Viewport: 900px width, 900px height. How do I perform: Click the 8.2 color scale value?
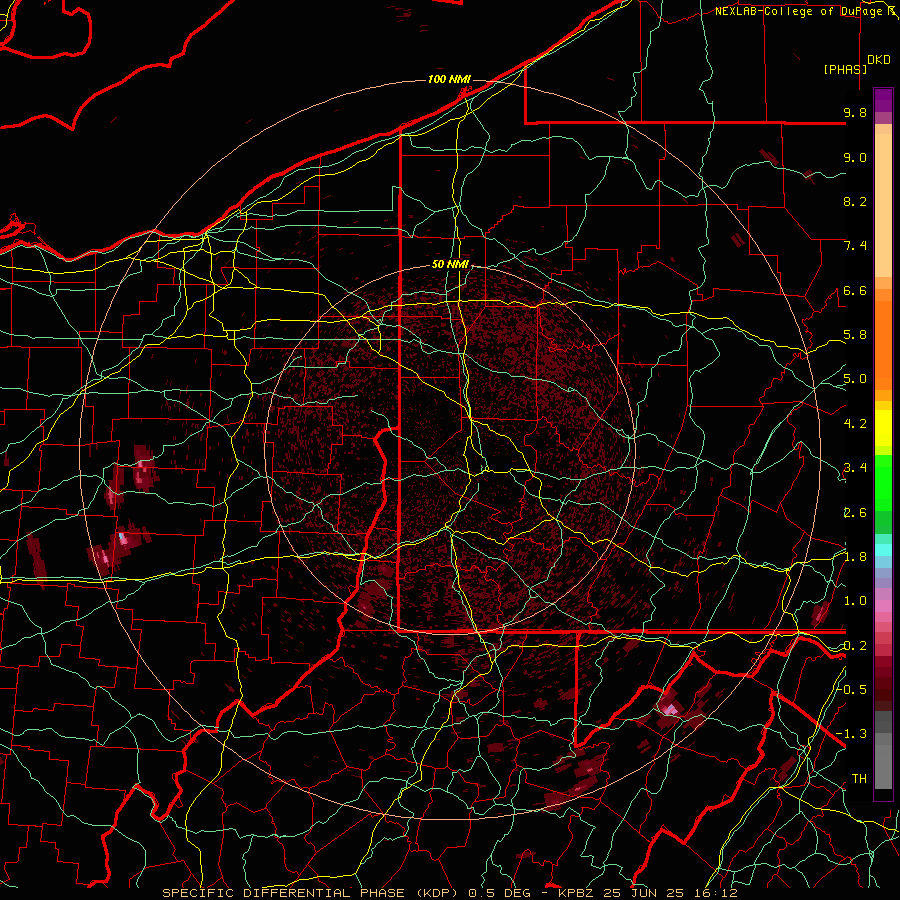click(x=855, y=201)
